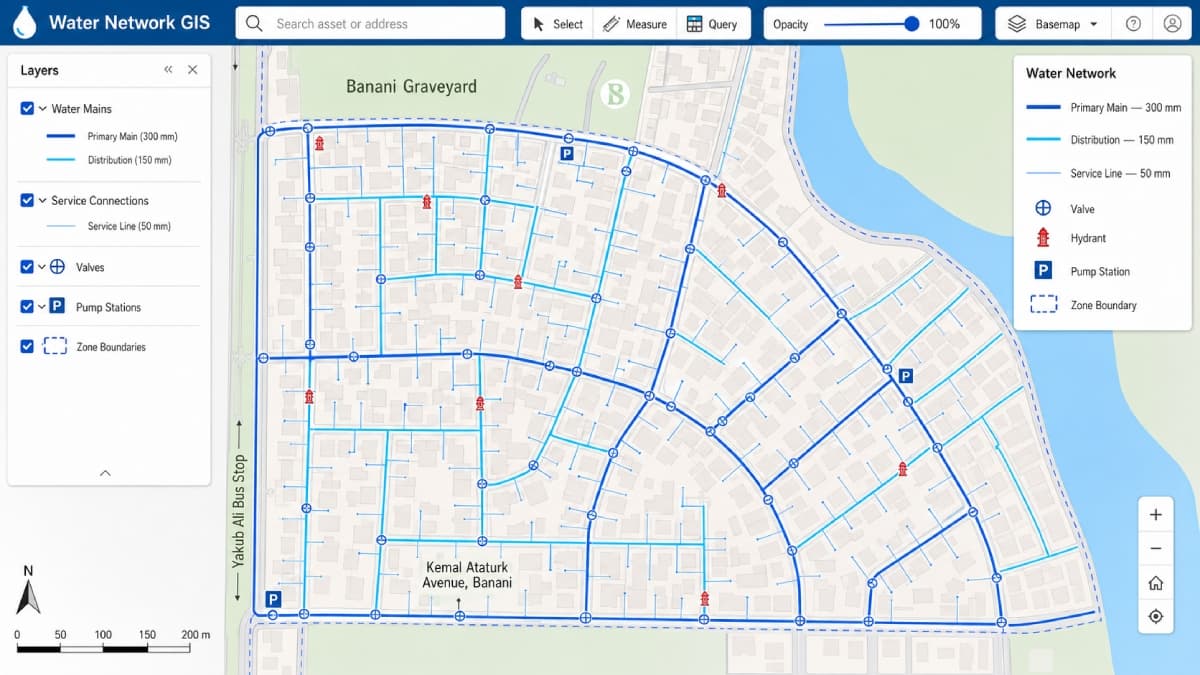Click the Water Network legend title
This screenshot has height=675, width=1200.
[1071, 73]
